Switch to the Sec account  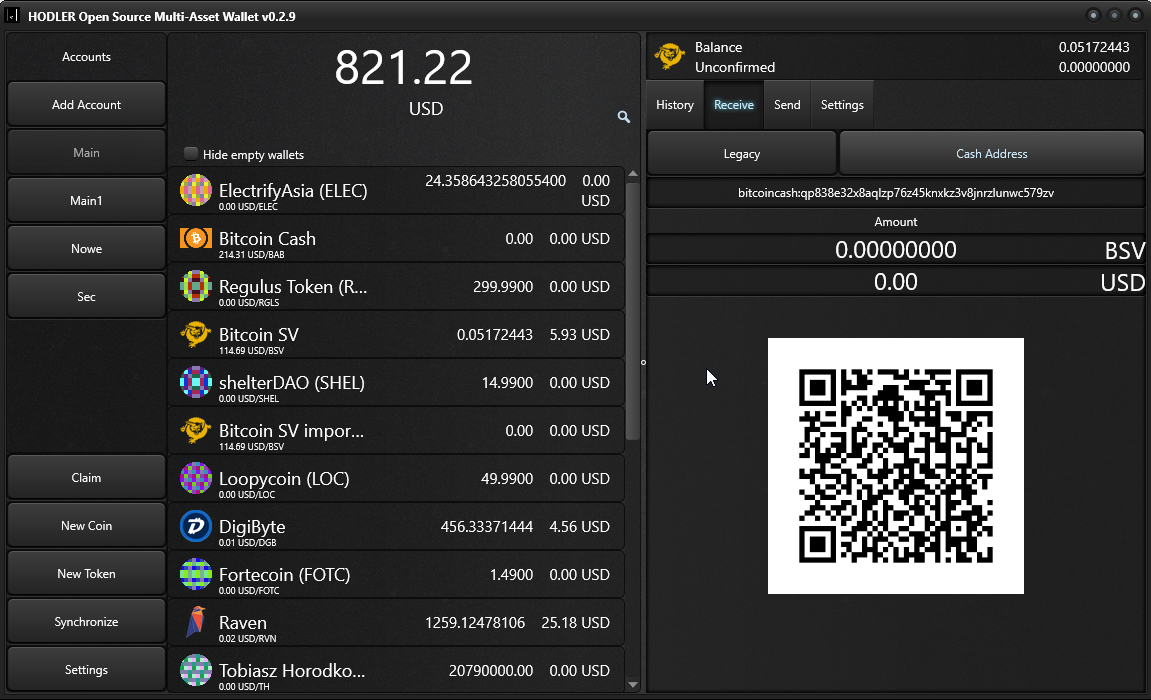pos(87,296)
